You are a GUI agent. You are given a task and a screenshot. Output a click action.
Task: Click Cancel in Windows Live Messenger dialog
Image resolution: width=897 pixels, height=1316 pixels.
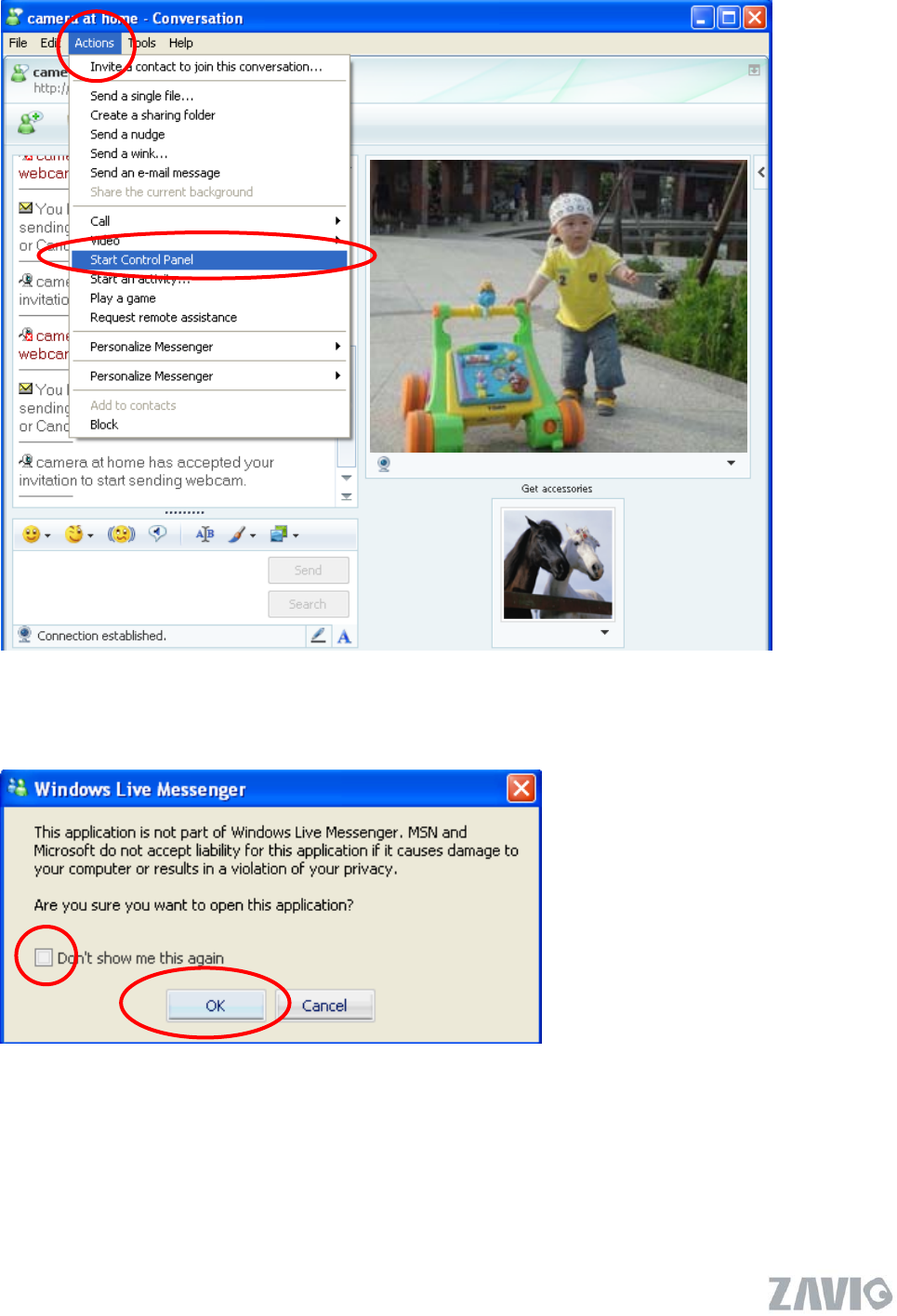click(324, 1006)
